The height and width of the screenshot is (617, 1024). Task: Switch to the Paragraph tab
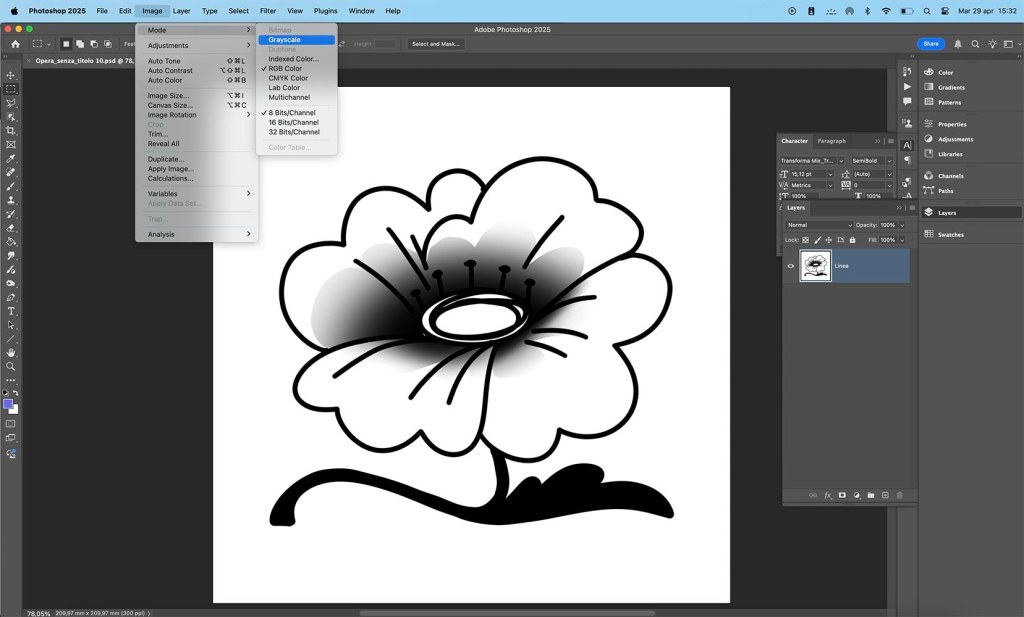(x=831, y=141)
